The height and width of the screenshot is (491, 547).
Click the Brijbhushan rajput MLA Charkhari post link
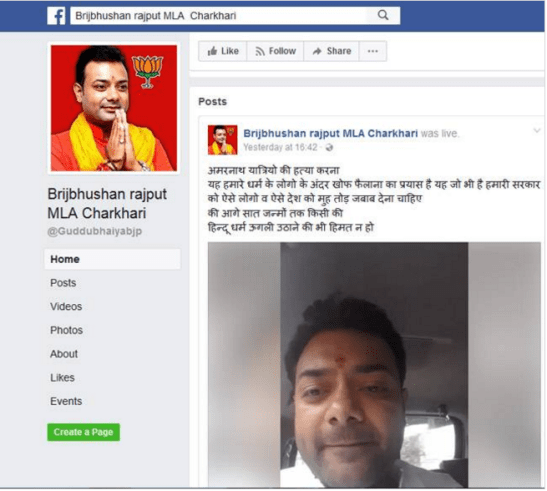pos(330,134)
